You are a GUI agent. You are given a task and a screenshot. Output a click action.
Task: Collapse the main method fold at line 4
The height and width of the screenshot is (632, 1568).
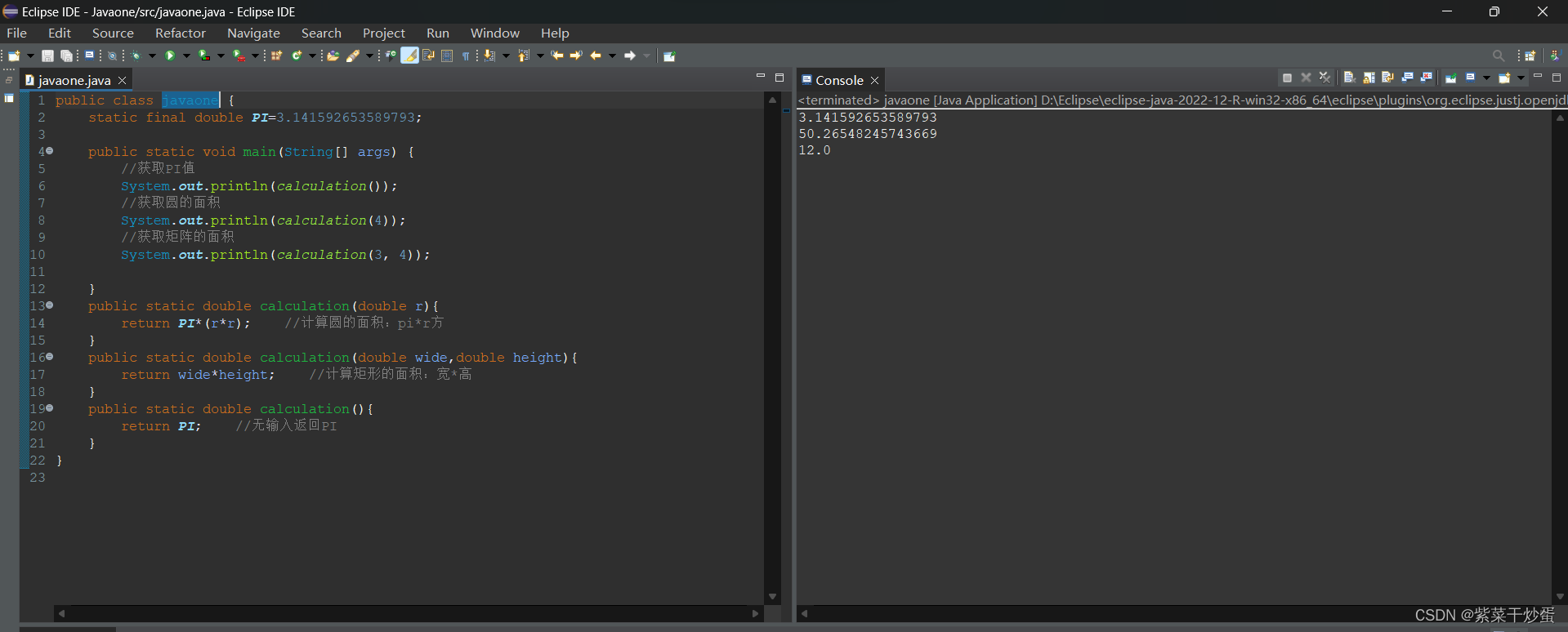[x=49, y=151]
